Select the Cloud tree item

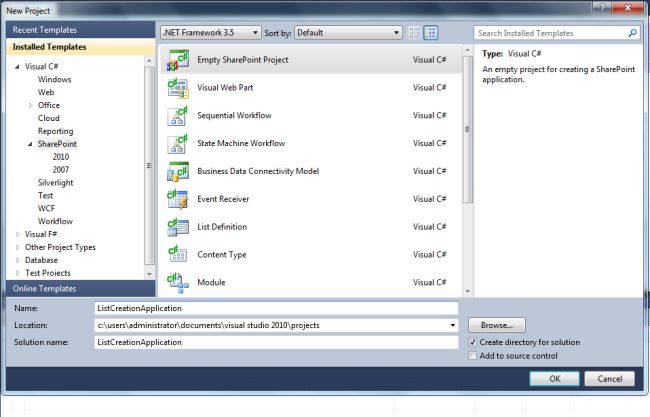[x=49, y=118]
